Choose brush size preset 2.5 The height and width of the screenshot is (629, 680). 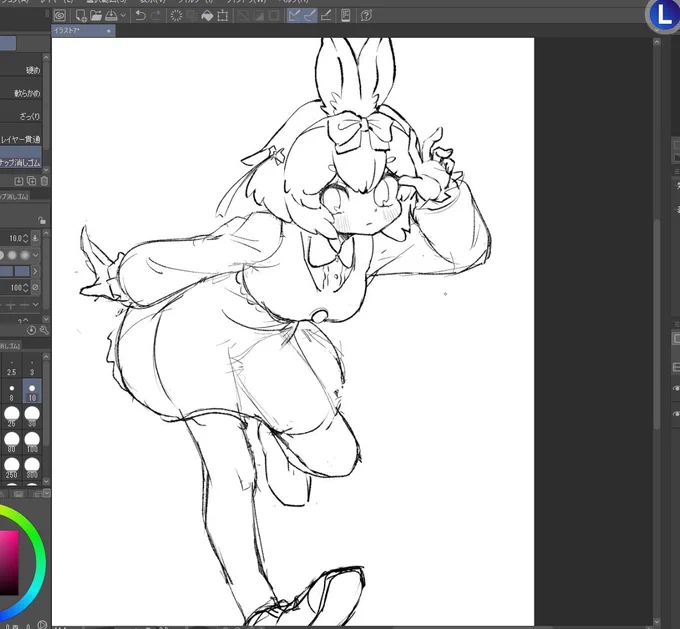coord(12,368)
